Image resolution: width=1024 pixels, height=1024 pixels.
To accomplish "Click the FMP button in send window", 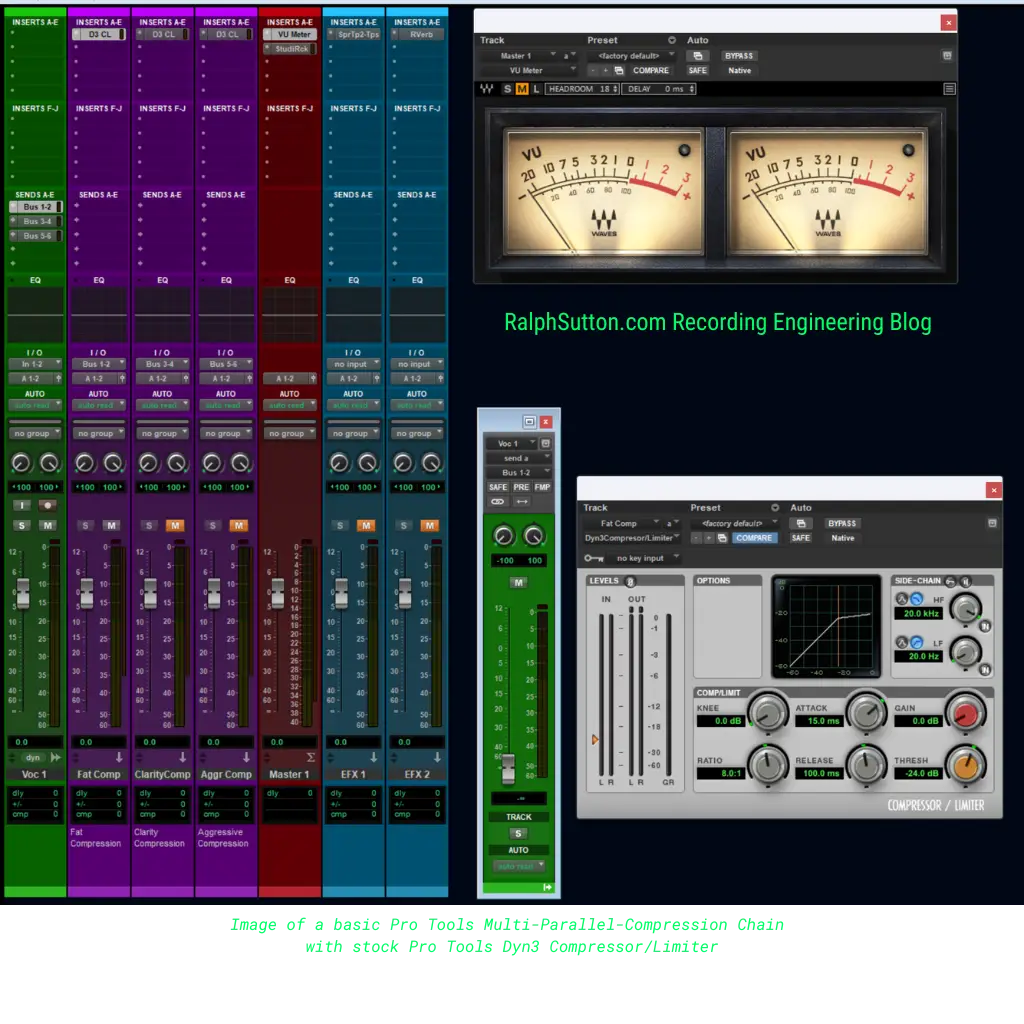I will click(542, 487).
